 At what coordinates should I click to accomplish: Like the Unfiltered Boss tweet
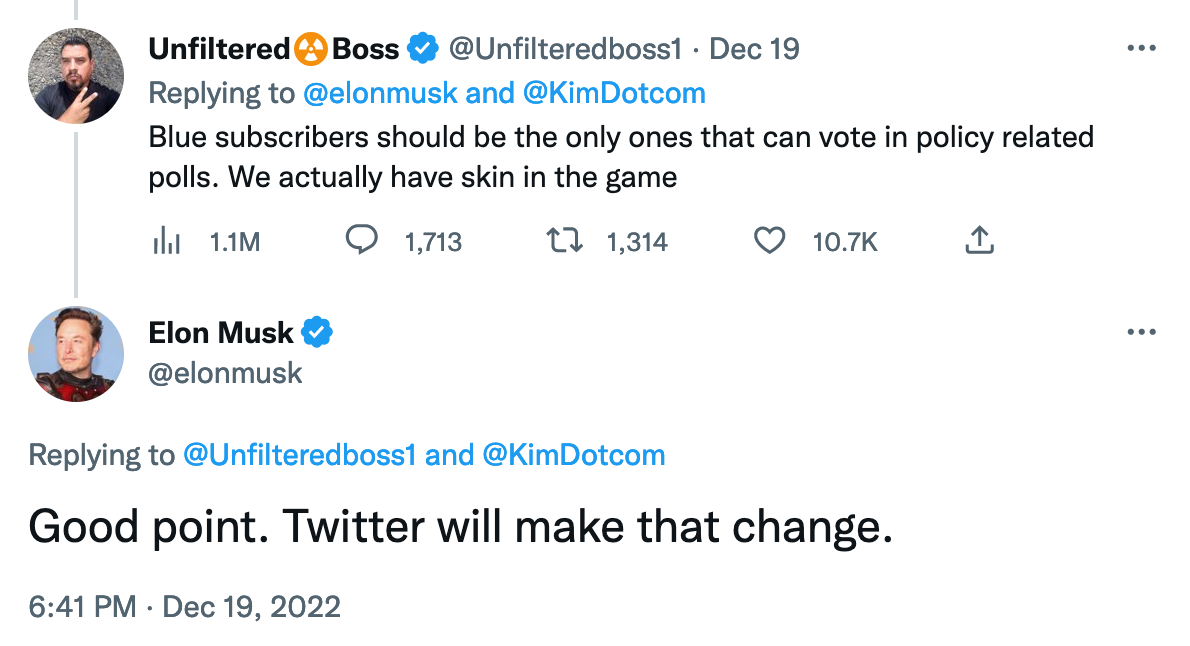(x=768, y=241)
